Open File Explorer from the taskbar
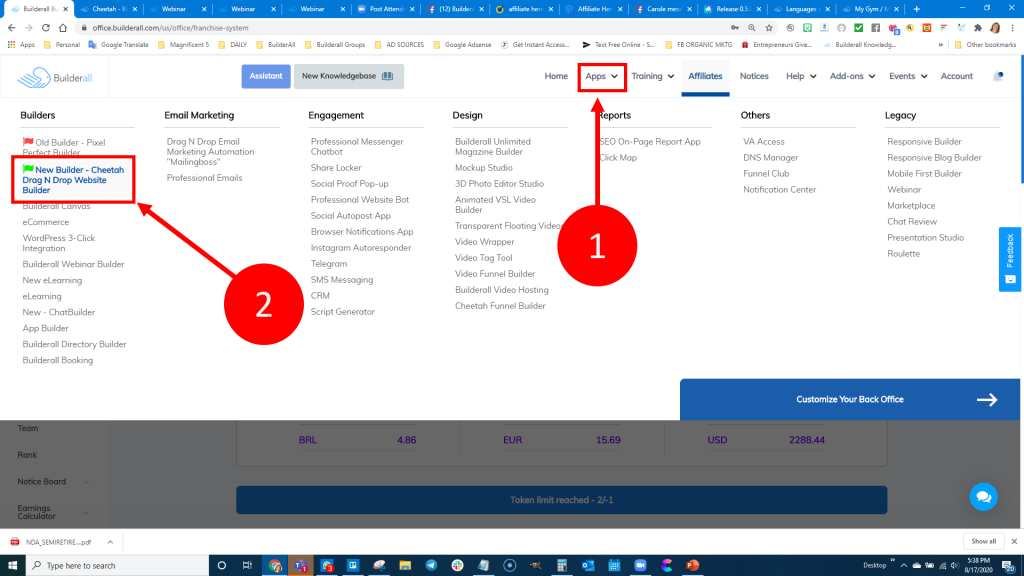 405,566
